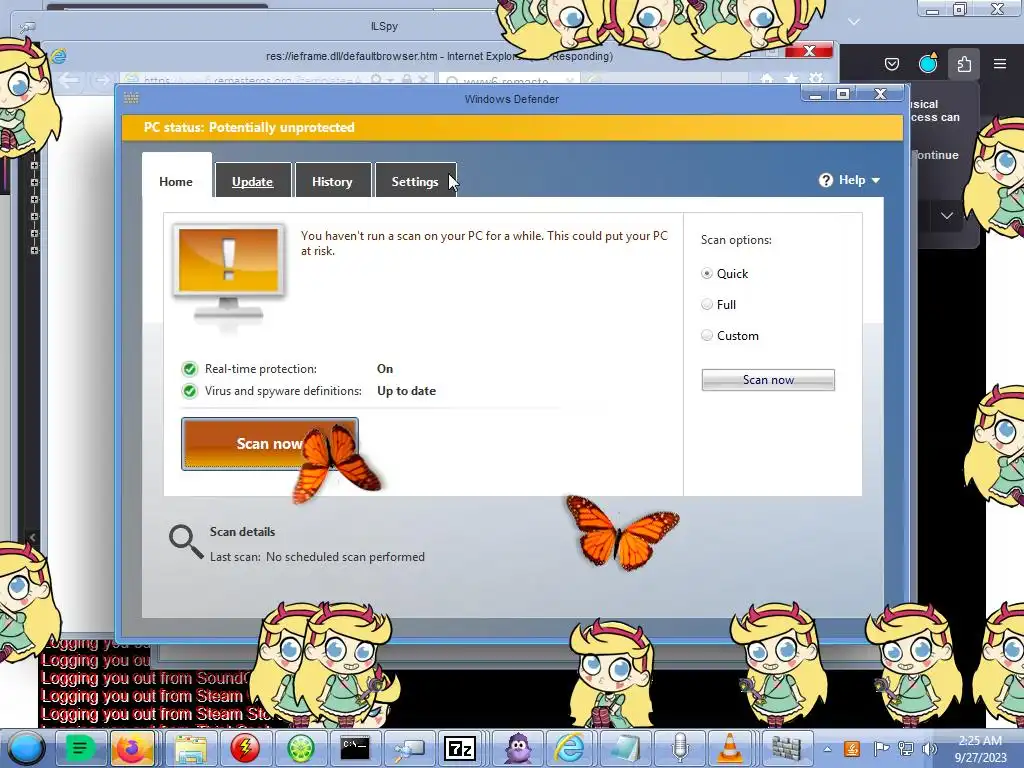This screenshot has width=1024, height=768.
Task: Click the Help question mark icon
Action: pyautogui.click(x=826, y=180)
